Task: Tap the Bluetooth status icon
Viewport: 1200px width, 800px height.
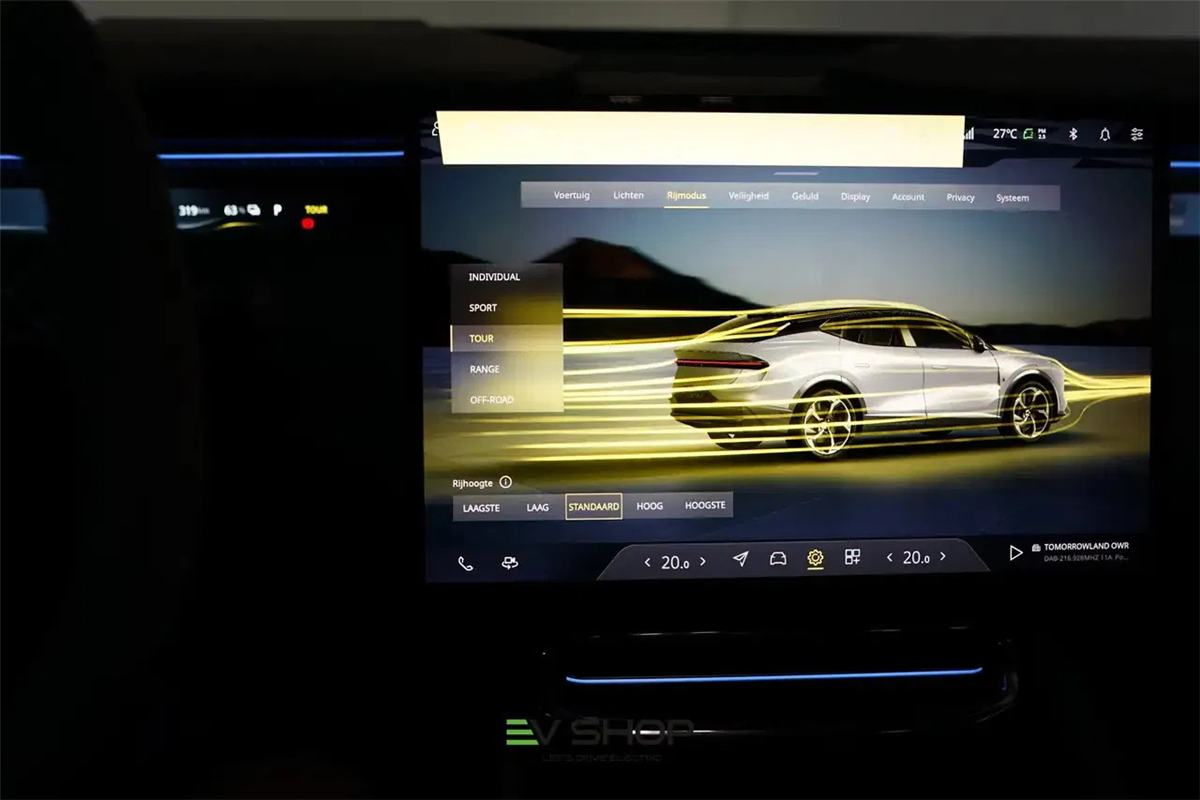Action: [x=1073, y=134]
